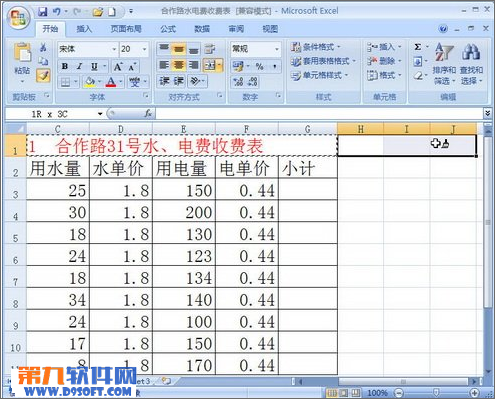Switch to Insert tab
Viewport: 495px width, 399px height.
[x=84, y=29]
